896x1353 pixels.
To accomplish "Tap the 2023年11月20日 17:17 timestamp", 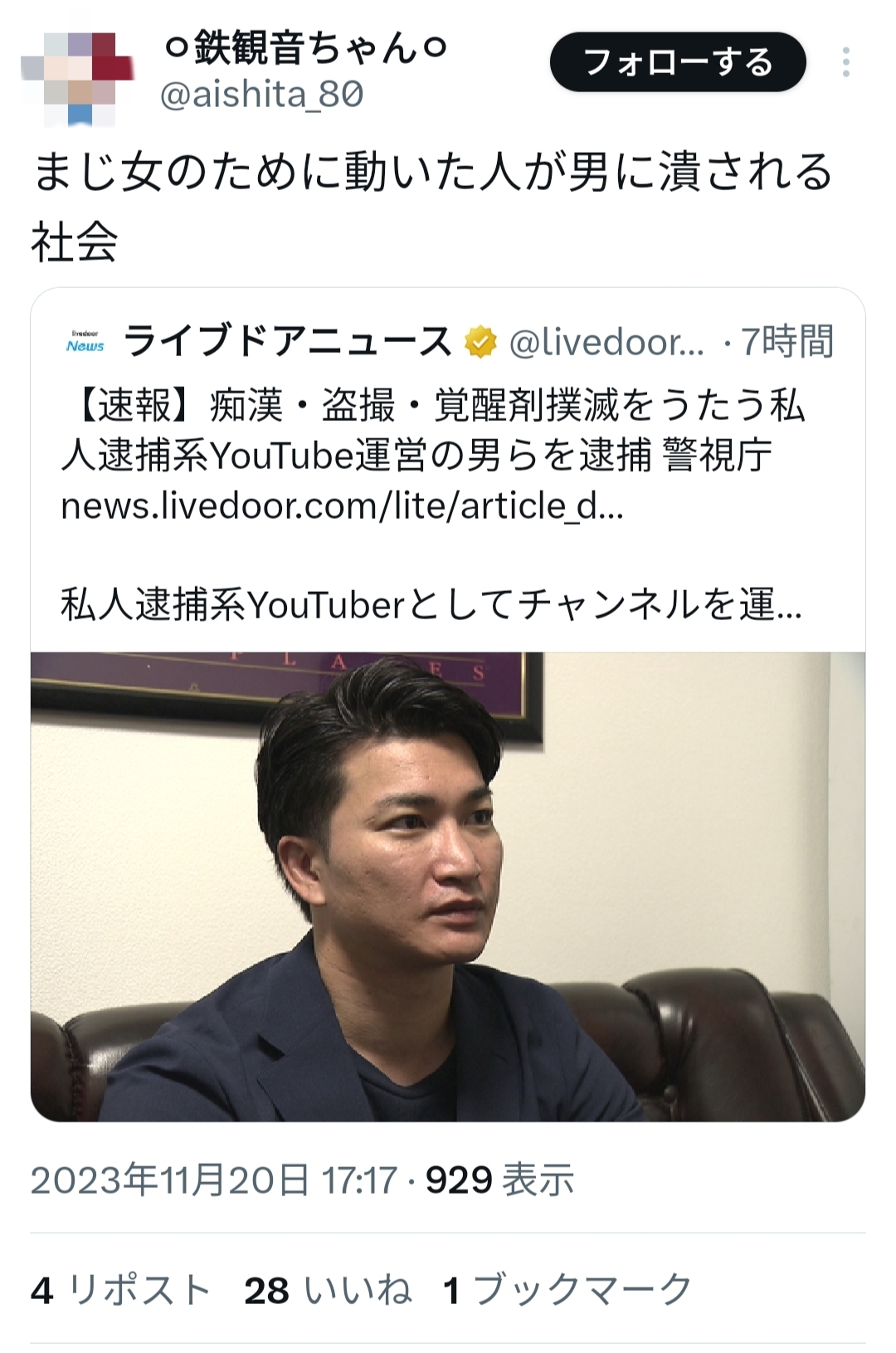I will pos(214,1180).
